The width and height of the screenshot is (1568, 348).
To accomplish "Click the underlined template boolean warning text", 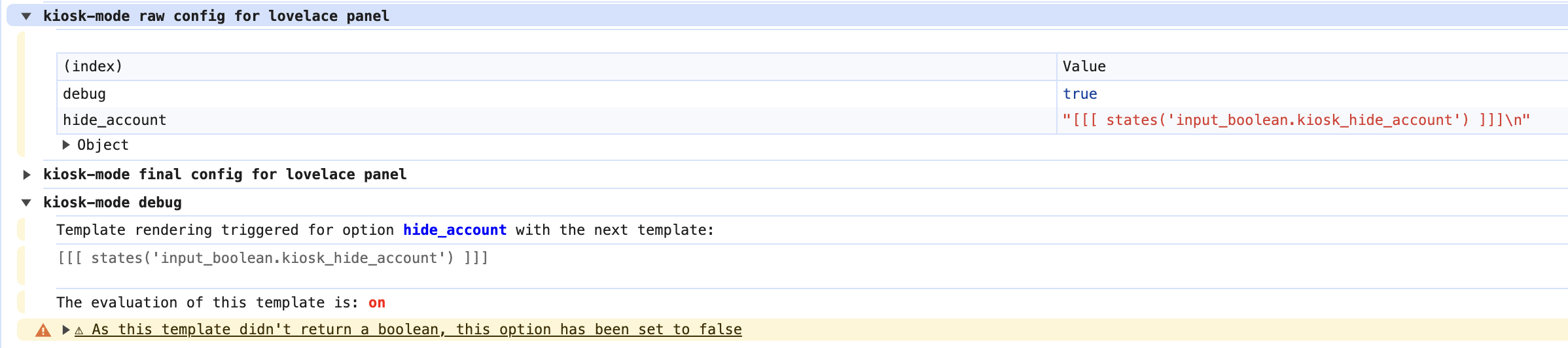I will [x=416, y=330].
